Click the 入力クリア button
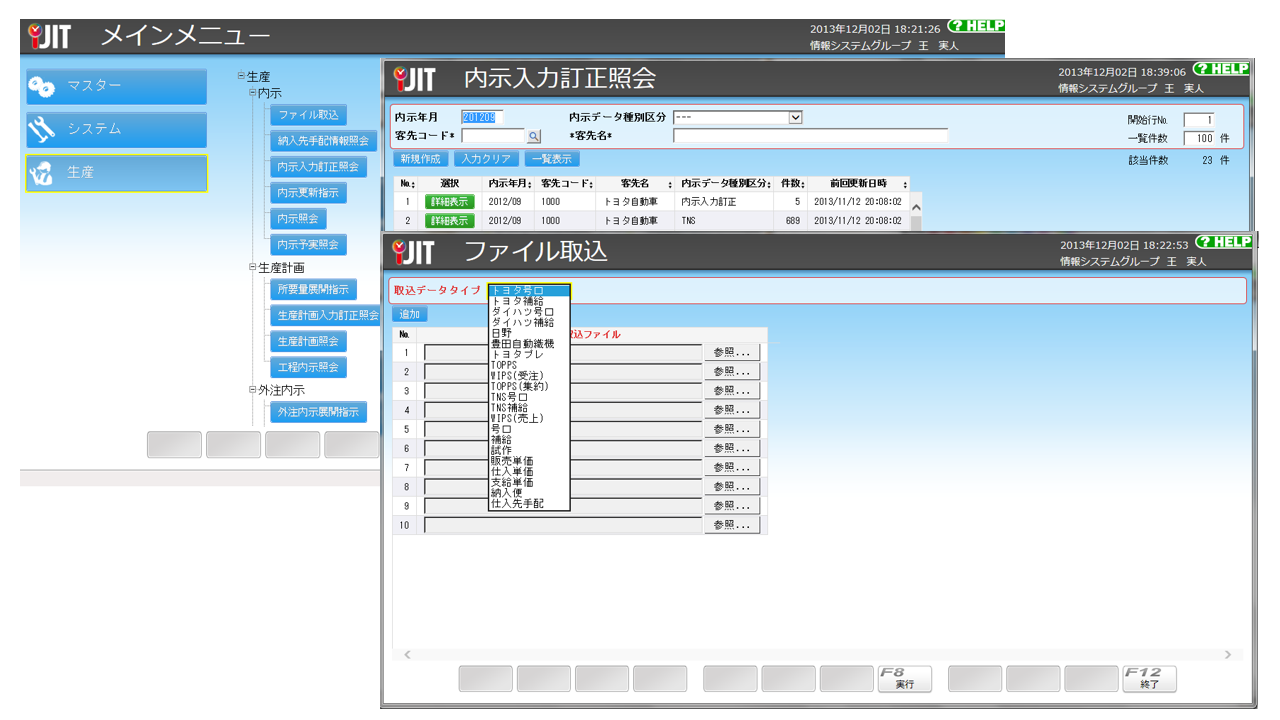The width and height of the screenshot is (1280, 720). click(486, 159)
